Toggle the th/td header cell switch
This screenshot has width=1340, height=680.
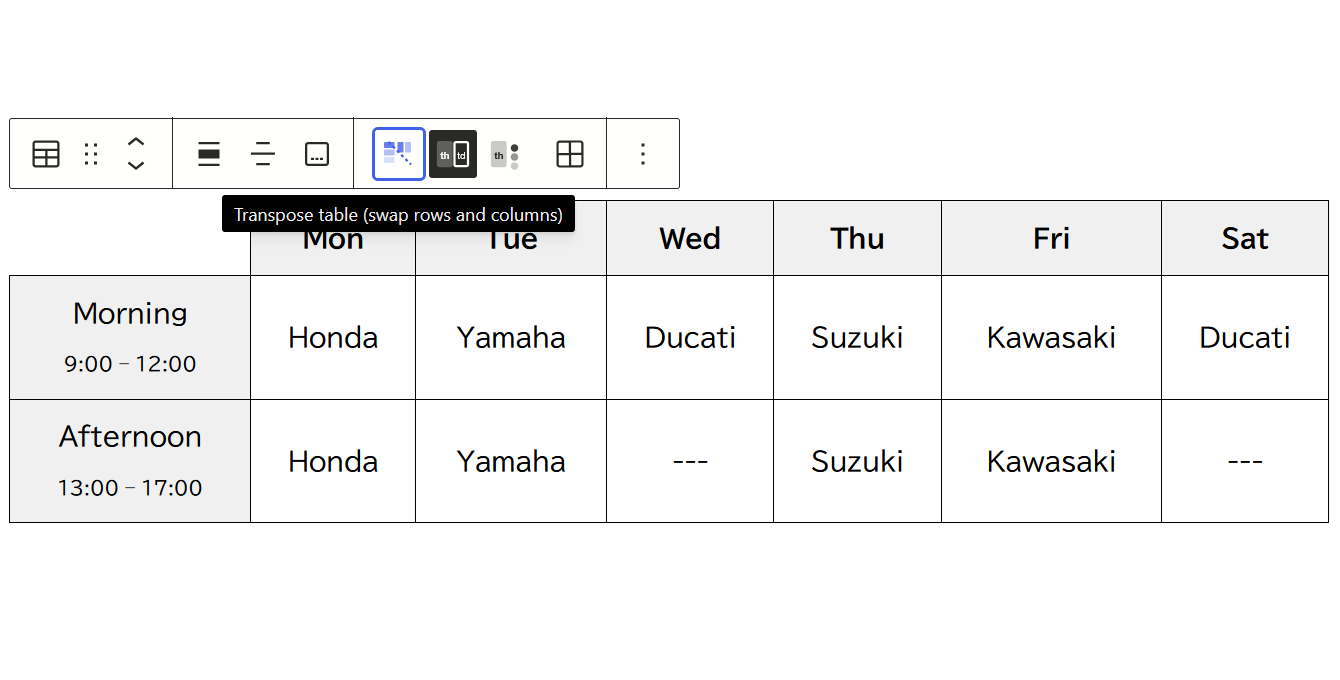click(453, 154)
